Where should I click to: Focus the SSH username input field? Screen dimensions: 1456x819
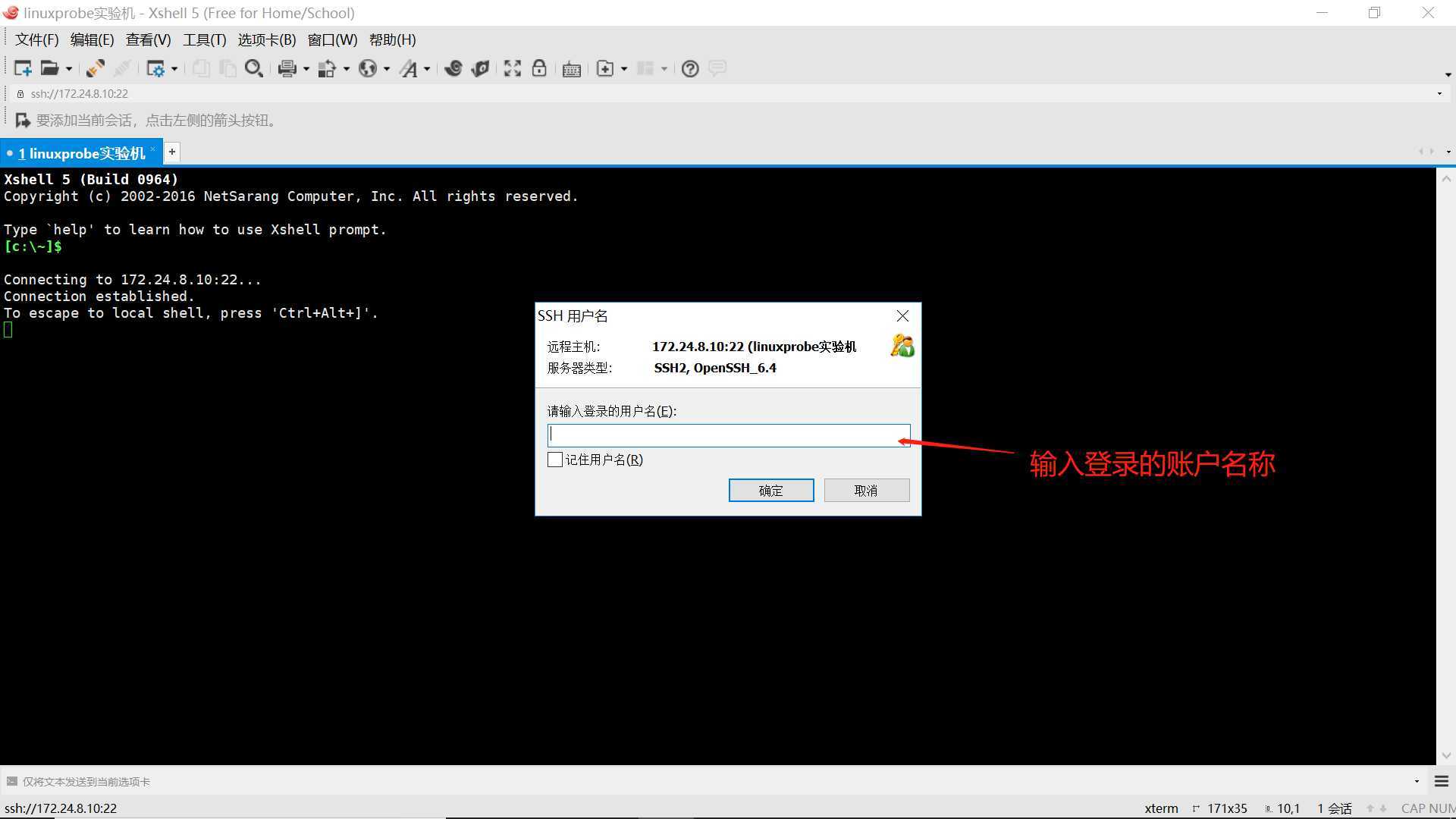click(x=729, y=435)
